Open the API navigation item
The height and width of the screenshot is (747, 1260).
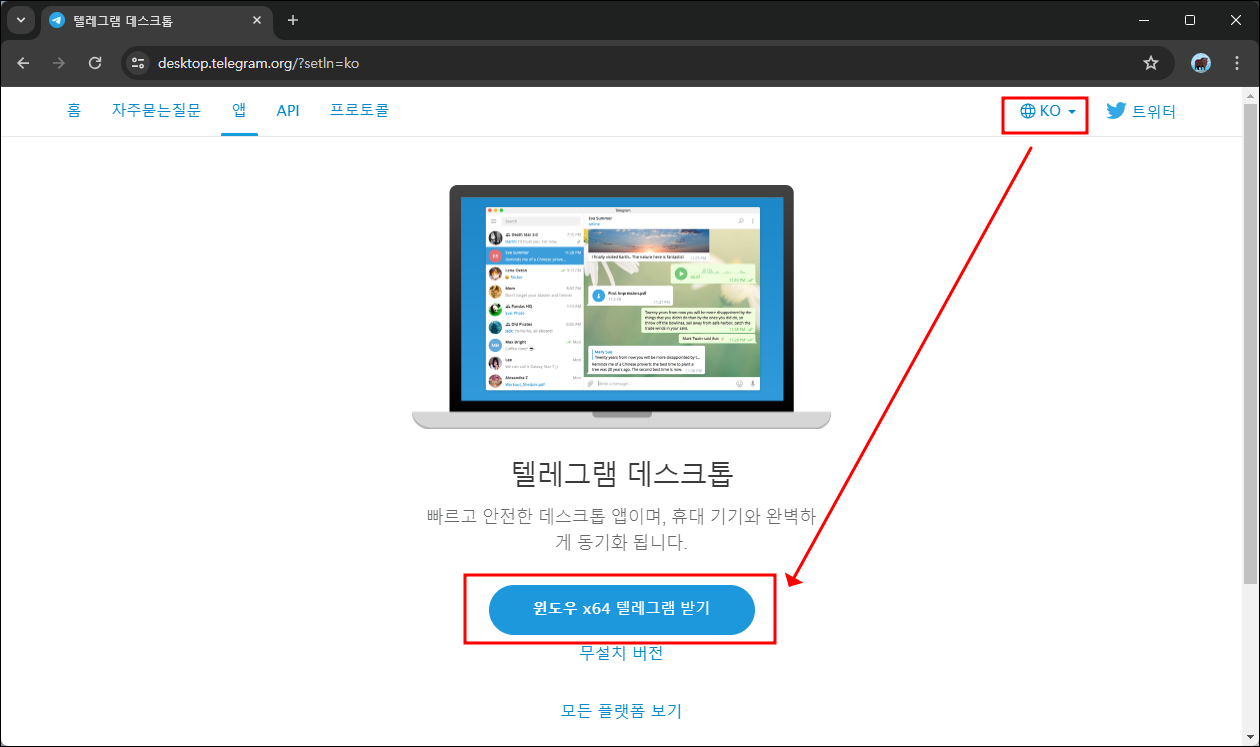[x=288, y=110]
